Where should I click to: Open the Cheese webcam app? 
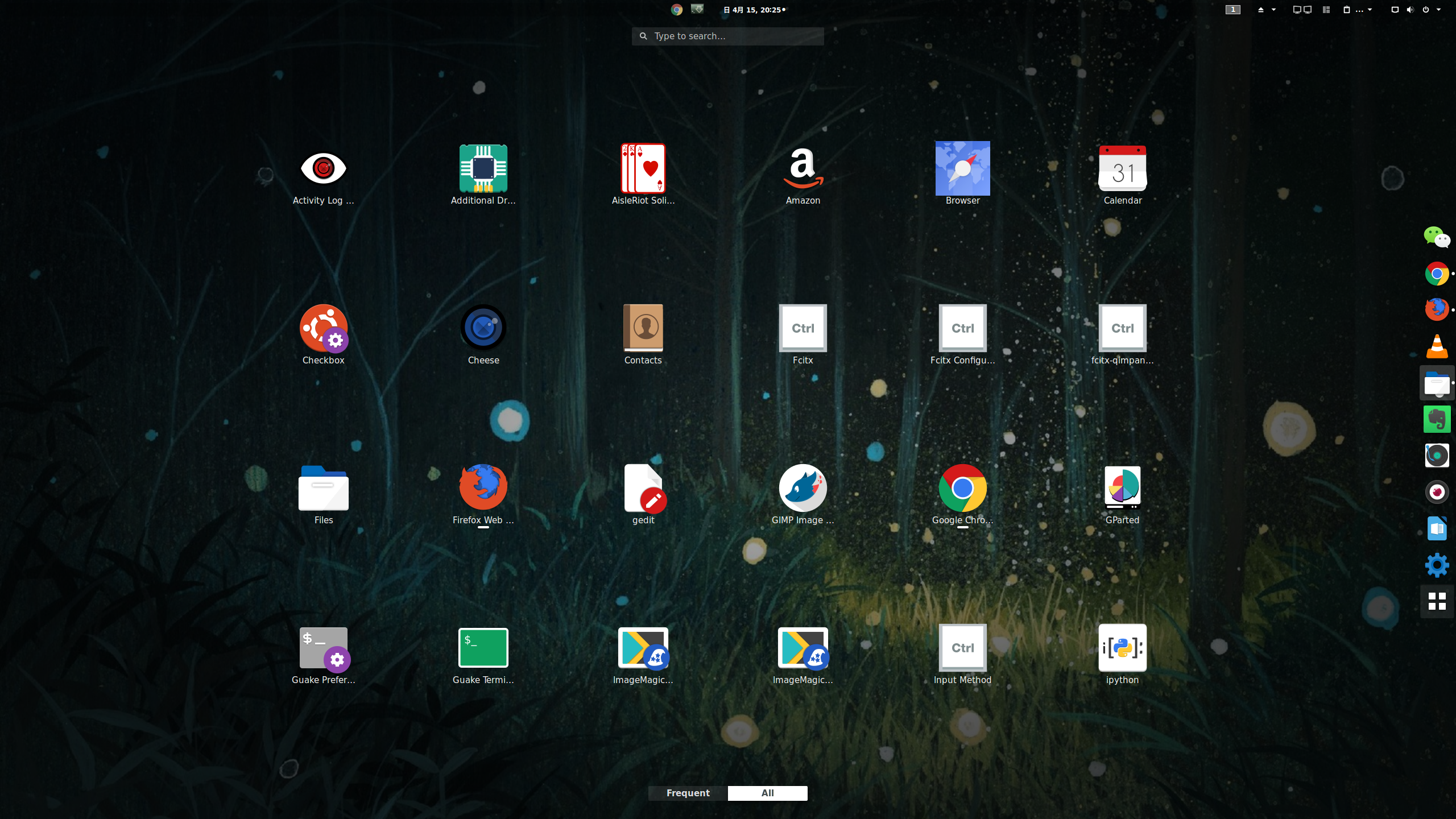(483, 335)
